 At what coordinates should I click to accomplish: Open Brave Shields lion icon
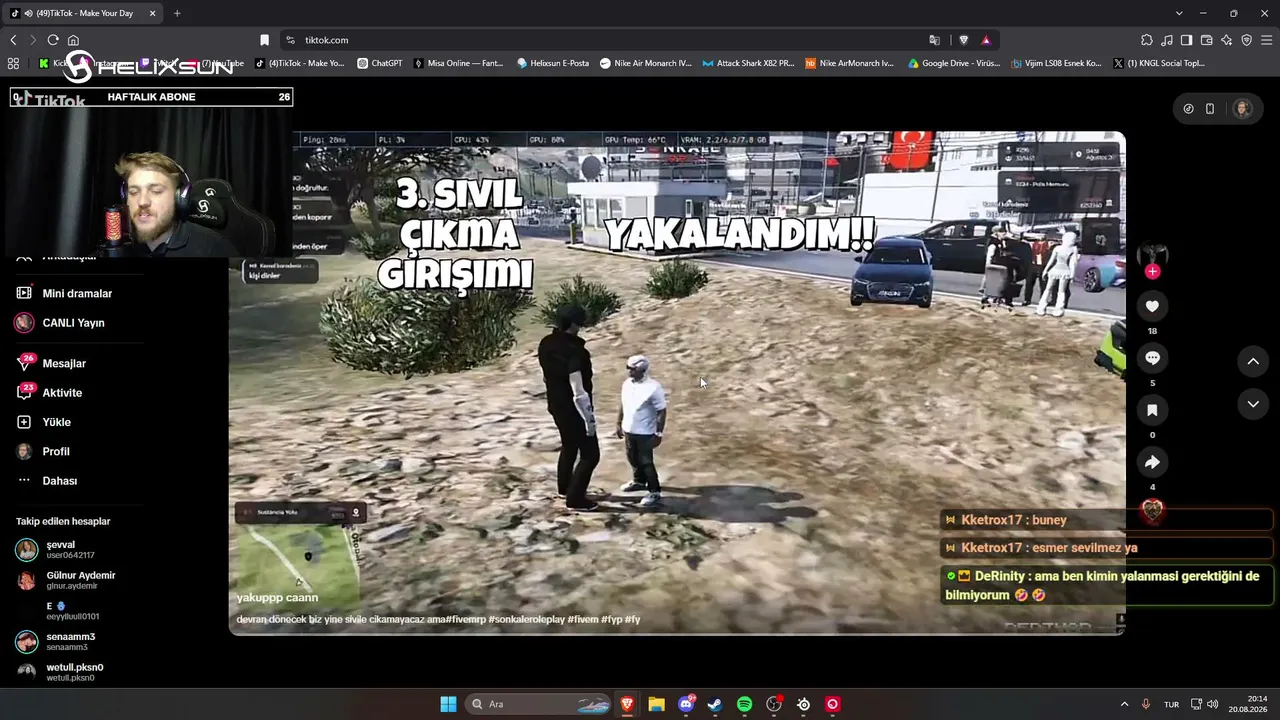pos(963,40)
